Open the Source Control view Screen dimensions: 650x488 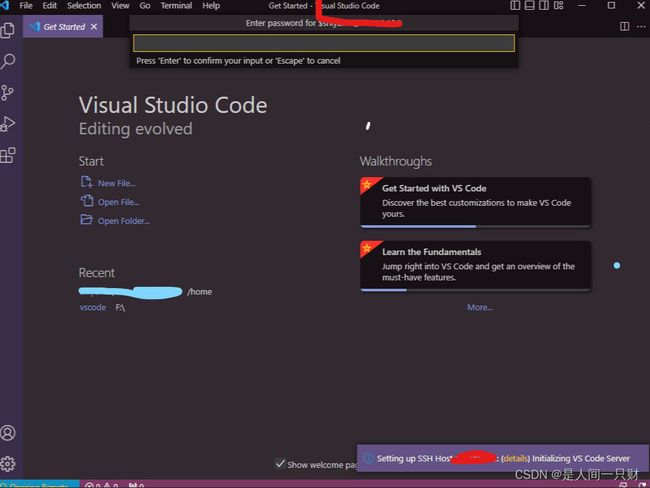coord(7,93)
